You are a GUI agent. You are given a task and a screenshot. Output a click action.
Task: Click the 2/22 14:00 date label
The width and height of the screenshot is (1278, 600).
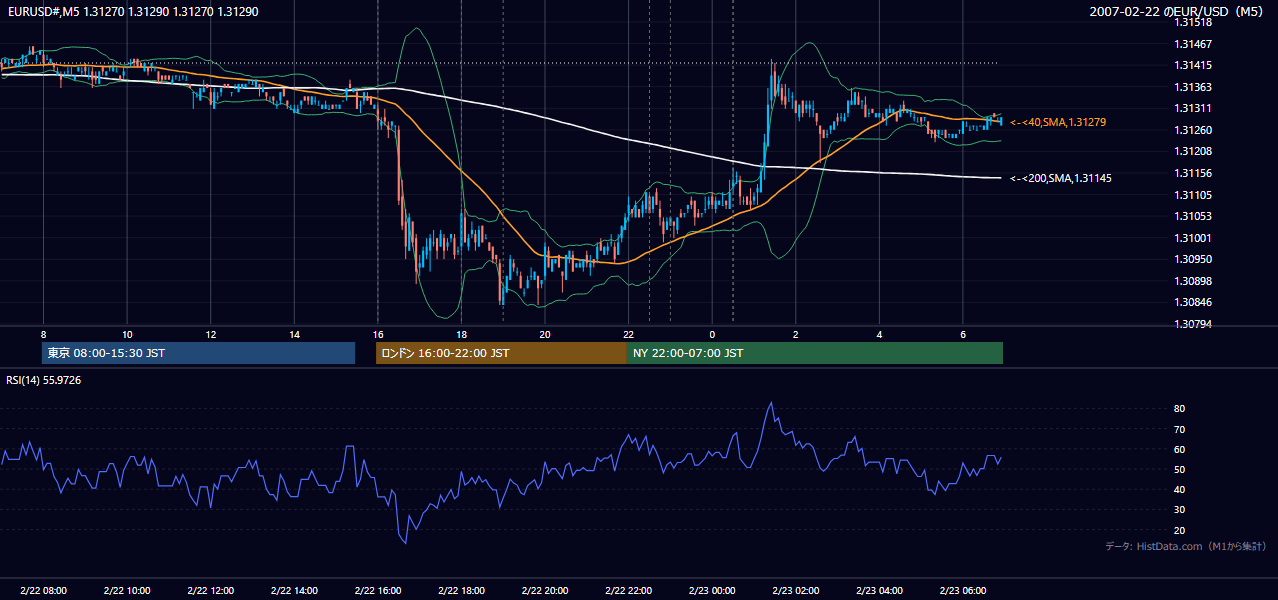(294, 590)
